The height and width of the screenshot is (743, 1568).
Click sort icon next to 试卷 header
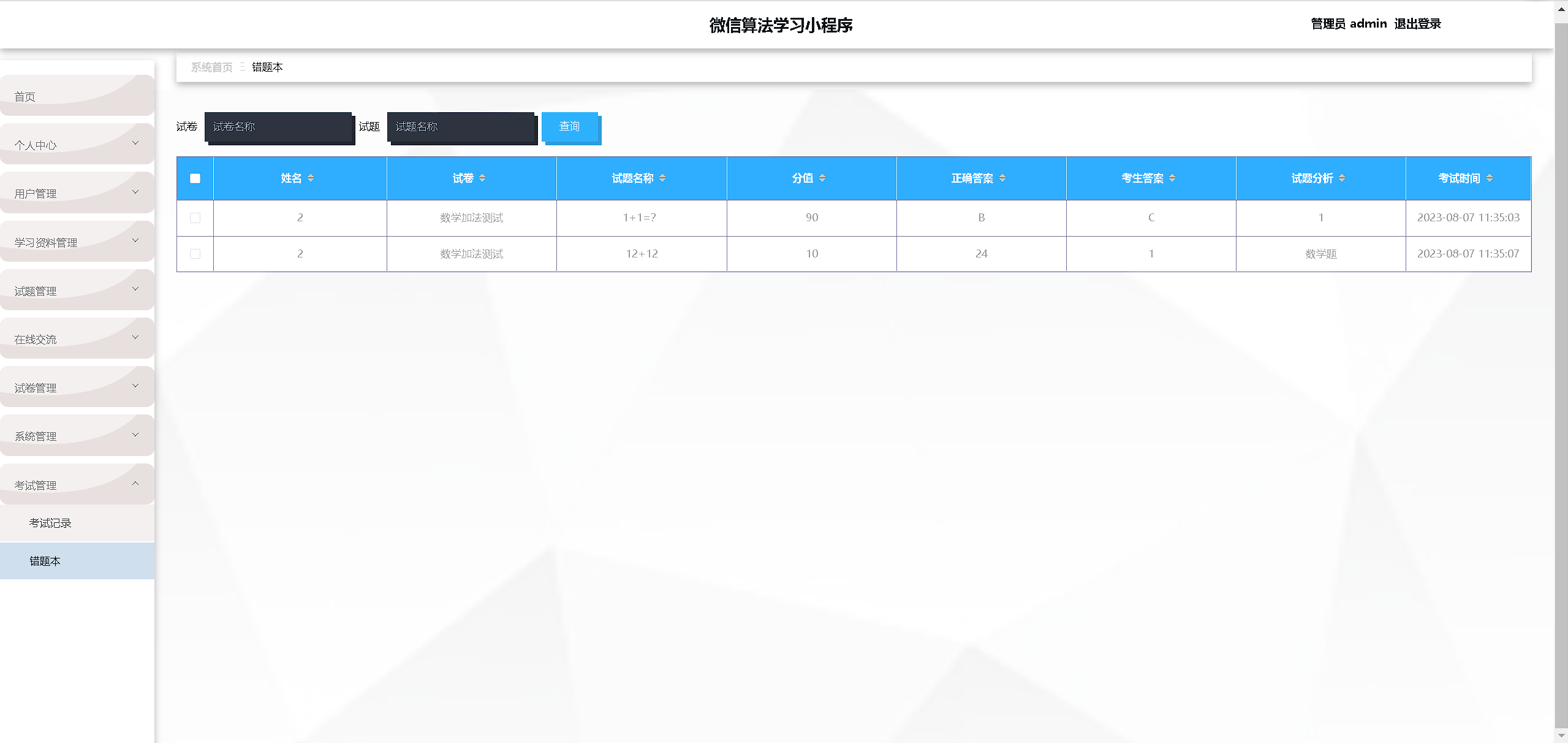tap(482, 178)
